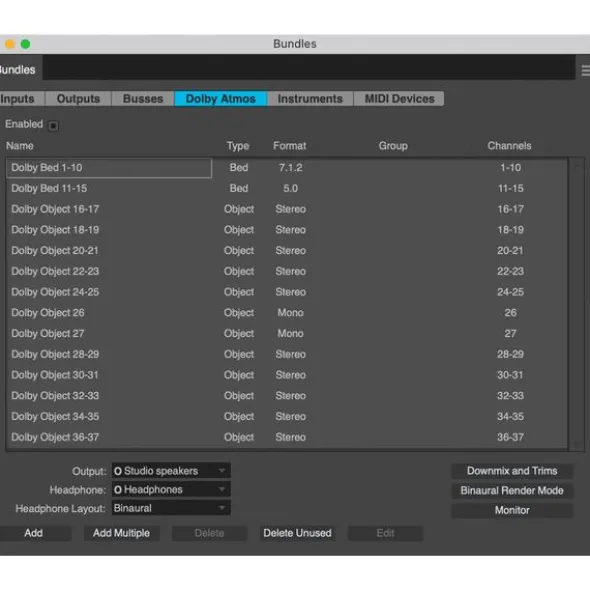Image resolution: width=590 pixels, height=591 pixels.
Task: Open Binaural Render Mode settings
Action: pyautogui.click(x=512, y=490)
